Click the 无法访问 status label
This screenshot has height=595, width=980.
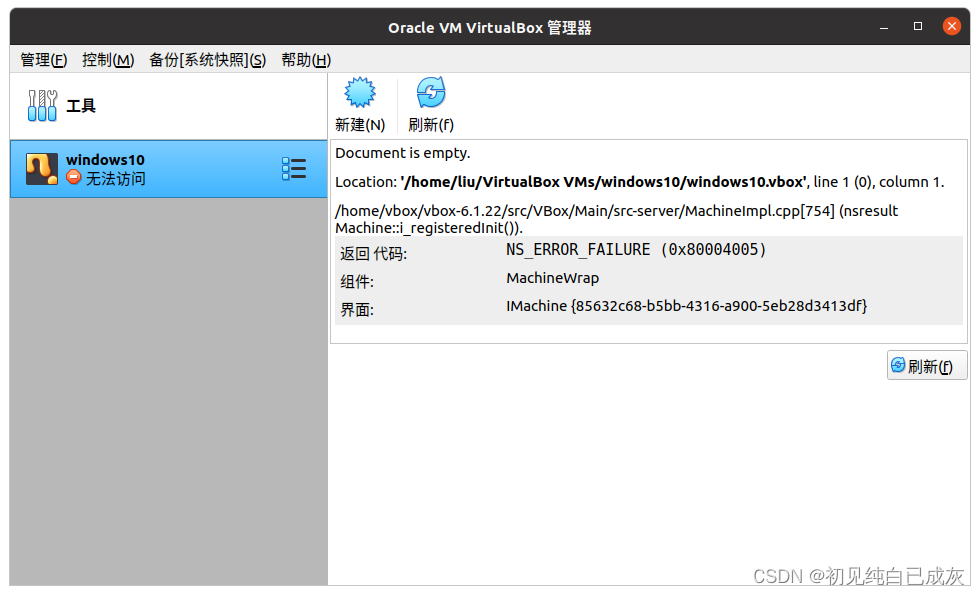(x=116, y=179)
